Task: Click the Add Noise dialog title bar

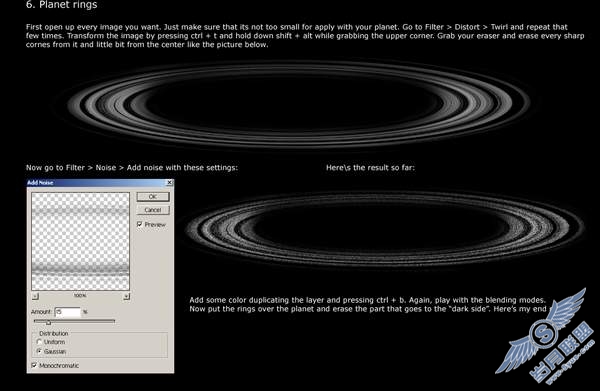Action: pos(100,183)
